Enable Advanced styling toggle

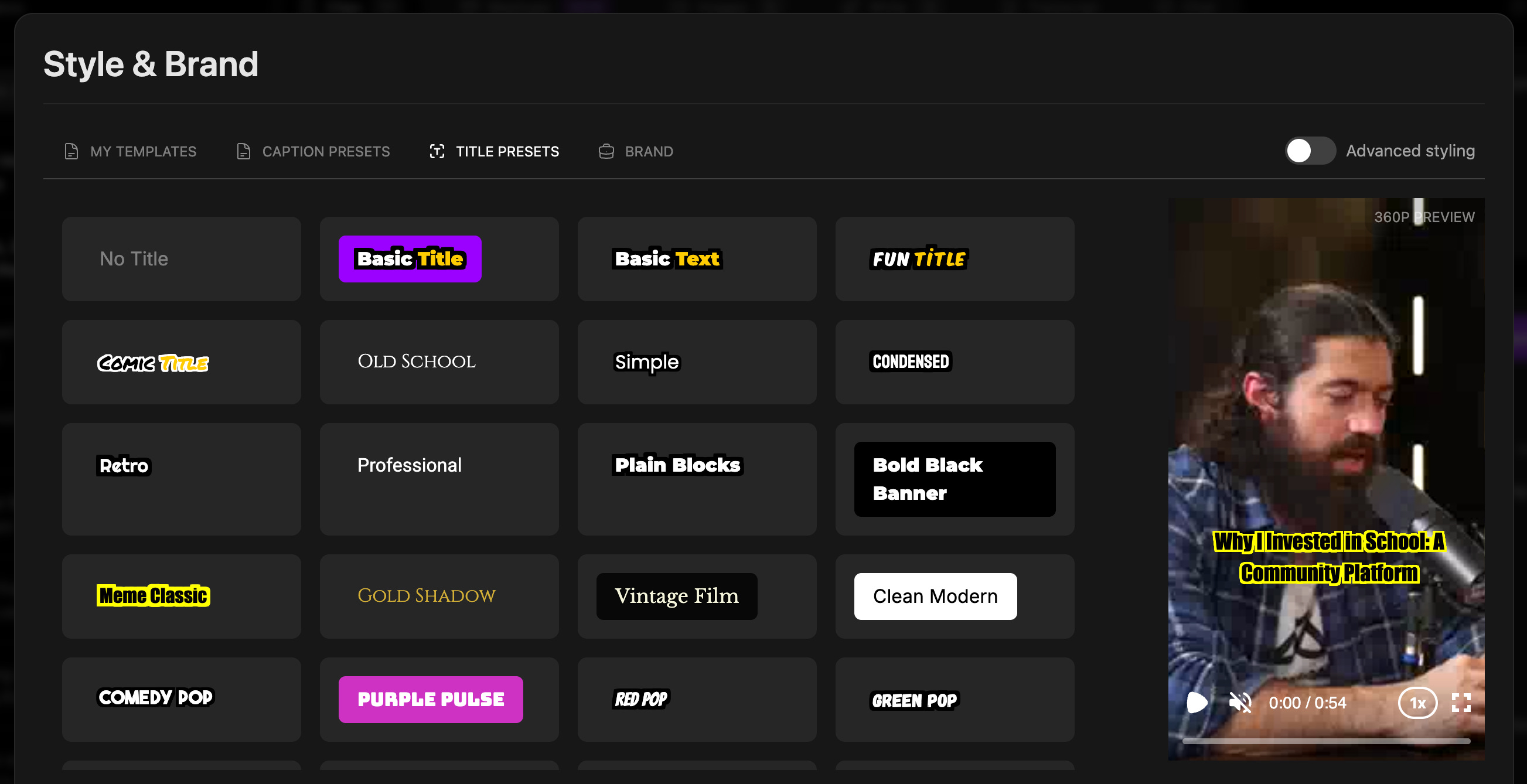[1310, 151]
